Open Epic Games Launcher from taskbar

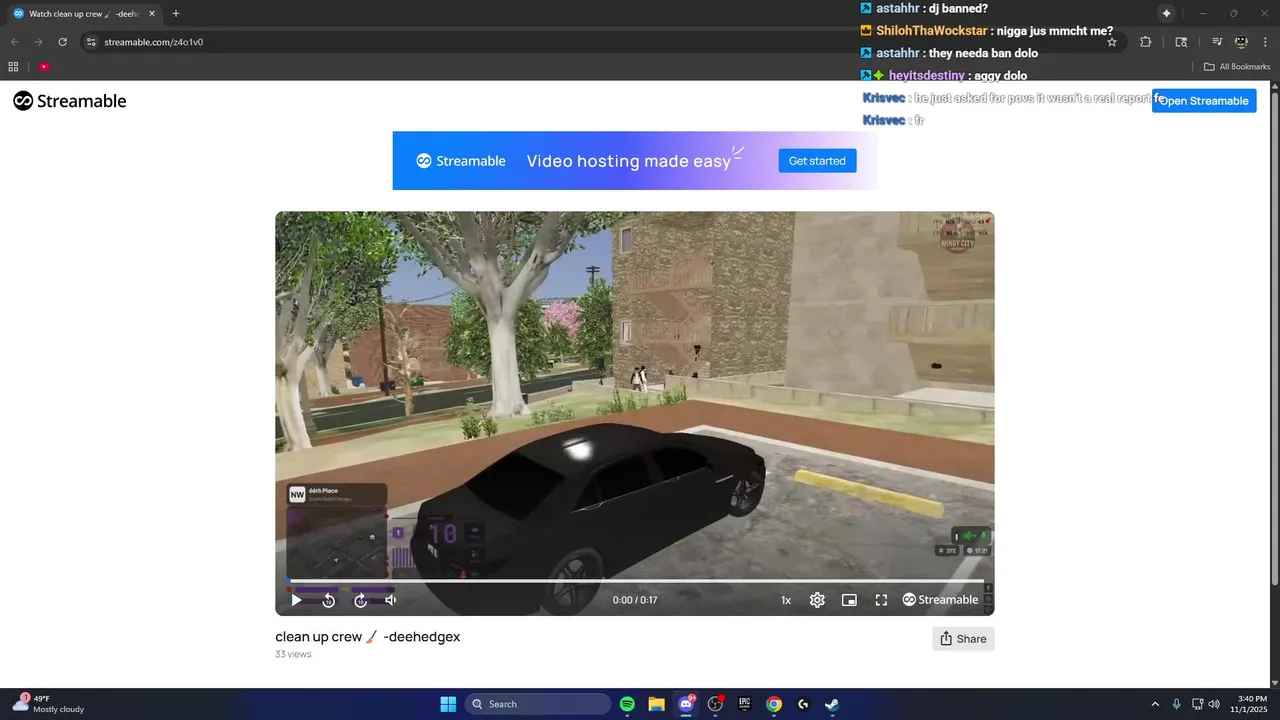[744, 704]
